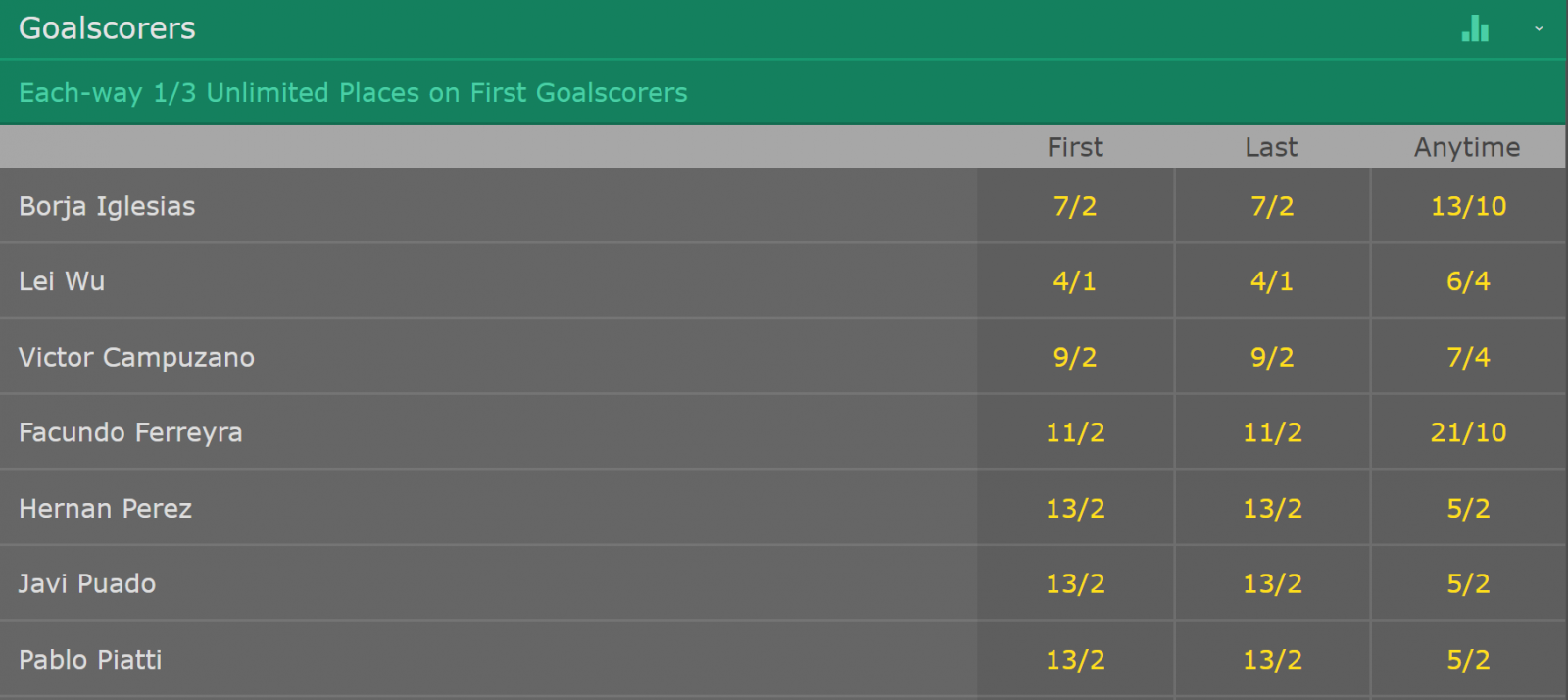Click the Goalscorers header title
Image resolution: width=1568 pixels, height=700 pixels.
[x=108, y=28]
